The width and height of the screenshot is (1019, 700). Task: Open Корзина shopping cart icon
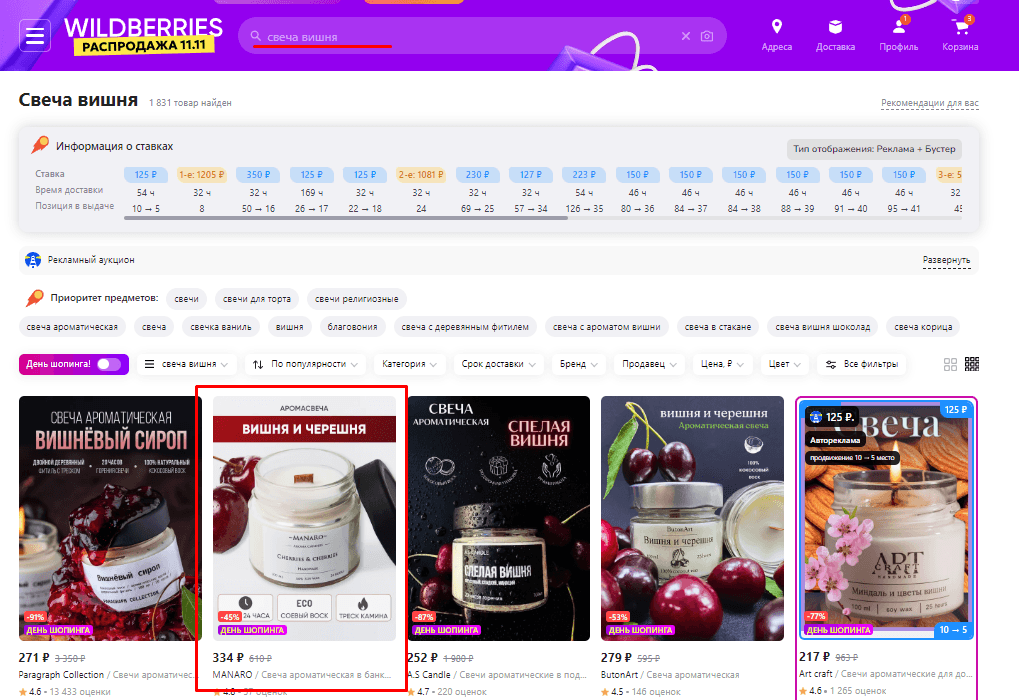[960, 27]
